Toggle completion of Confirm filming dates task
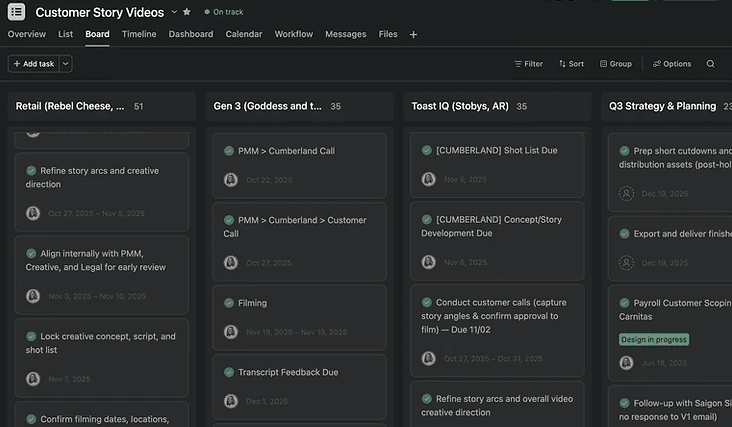732x427 pixels. point(31,419)
